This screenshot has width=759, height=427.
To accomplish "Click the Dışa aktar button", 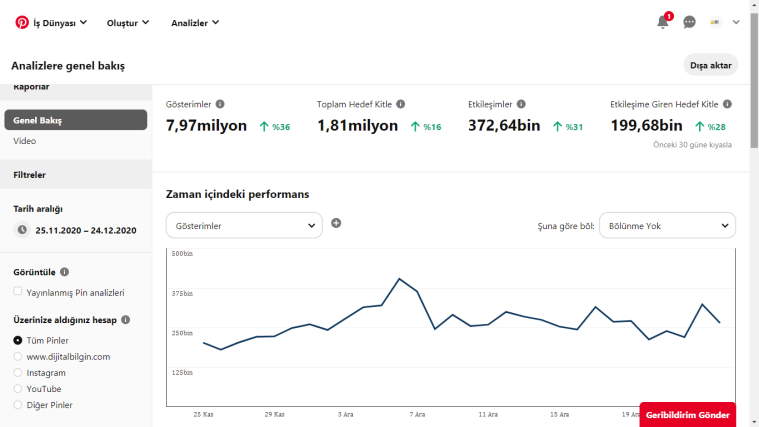I will (x=711, y=65).
